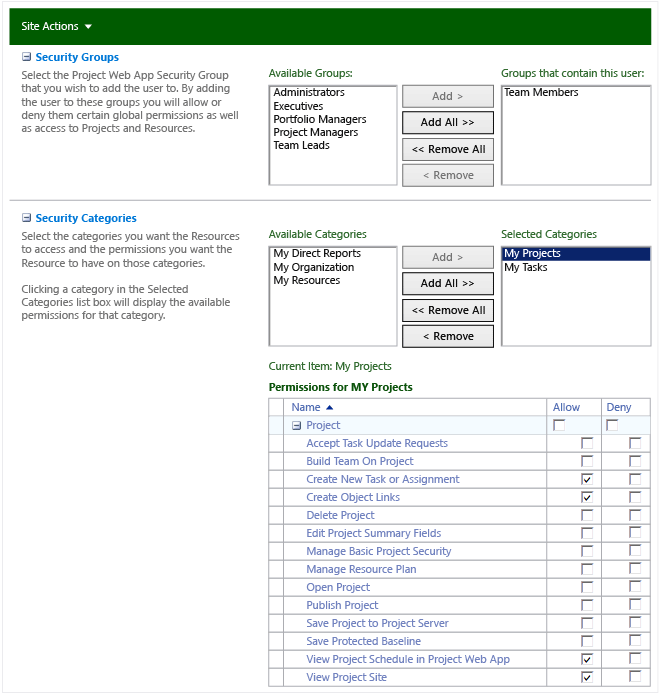Click < Remove for Security Categories
The image size is (660, 694).
448,336
